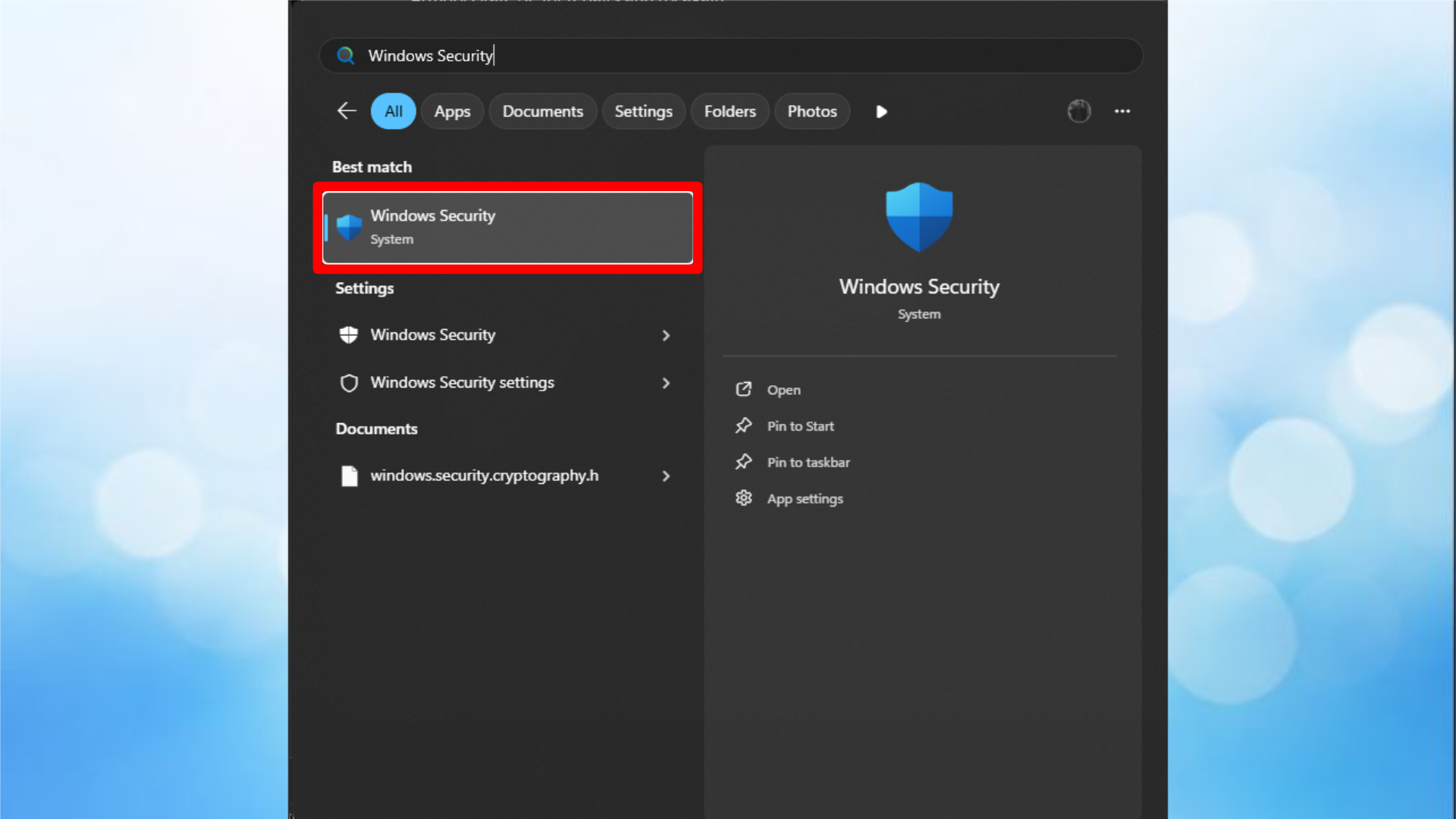The image size is (1456, 819).
Task: Open the windows.security.cryptography.h document
Action: pyautogui.click(x=484, y=475)
